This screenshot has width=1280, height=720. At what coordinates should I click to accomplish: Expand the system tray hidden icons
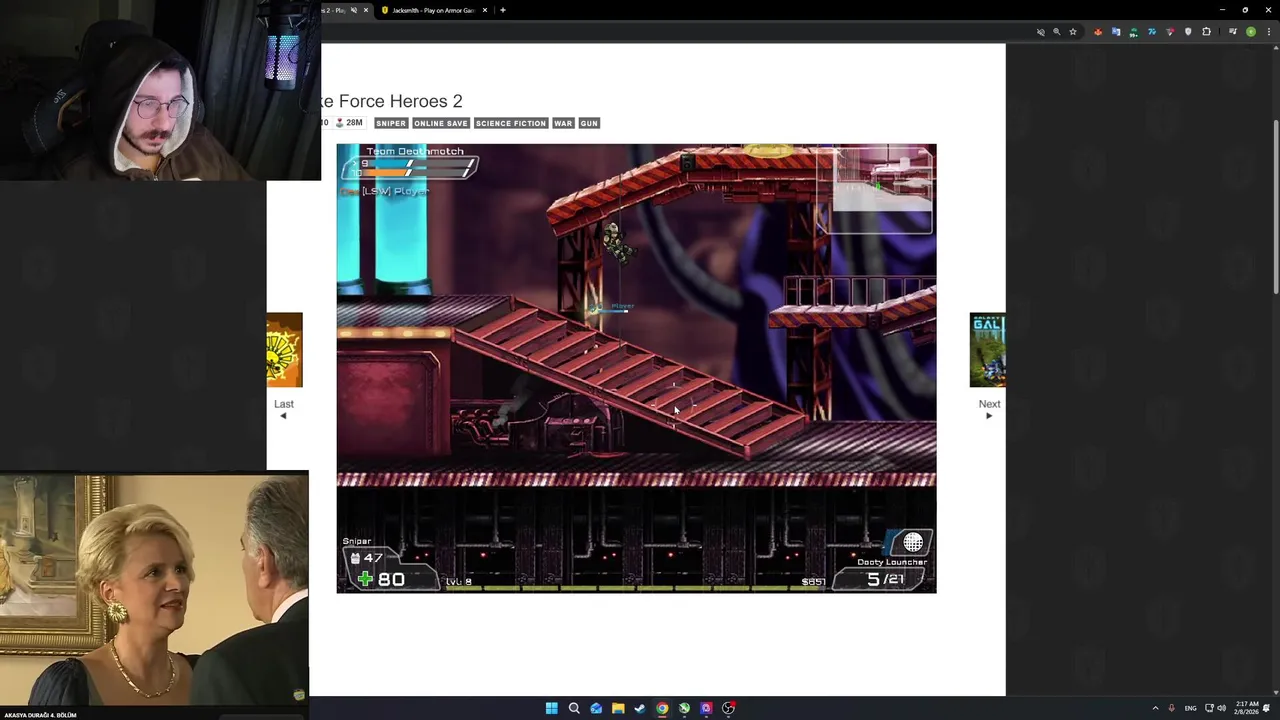pos(1155,708)
